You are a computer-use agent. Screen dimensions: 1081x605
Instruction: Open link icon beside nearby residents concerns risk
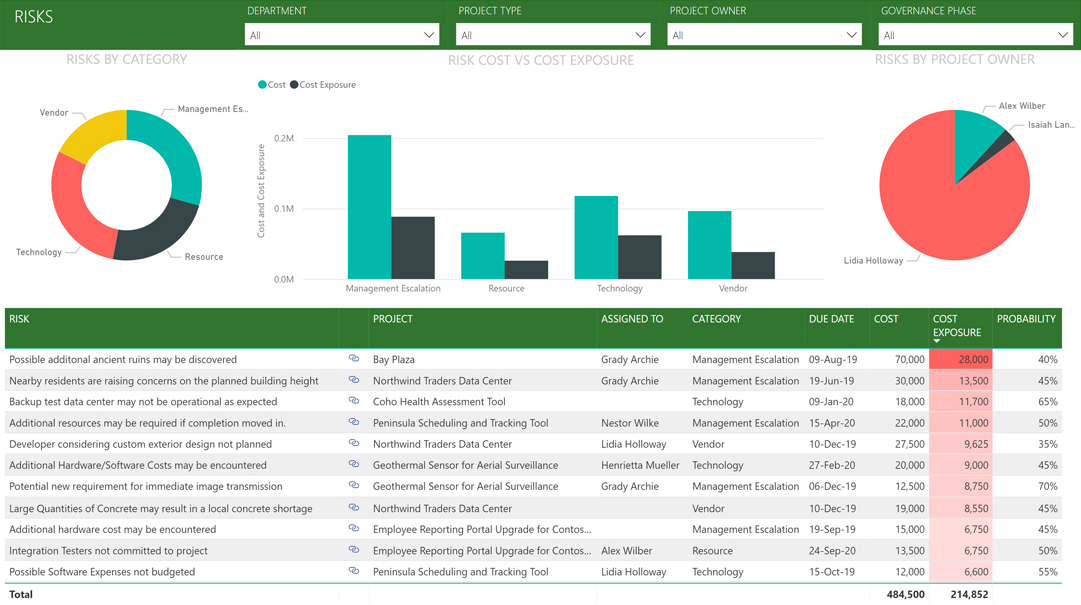pyautogui.click(x=354, y=380)
